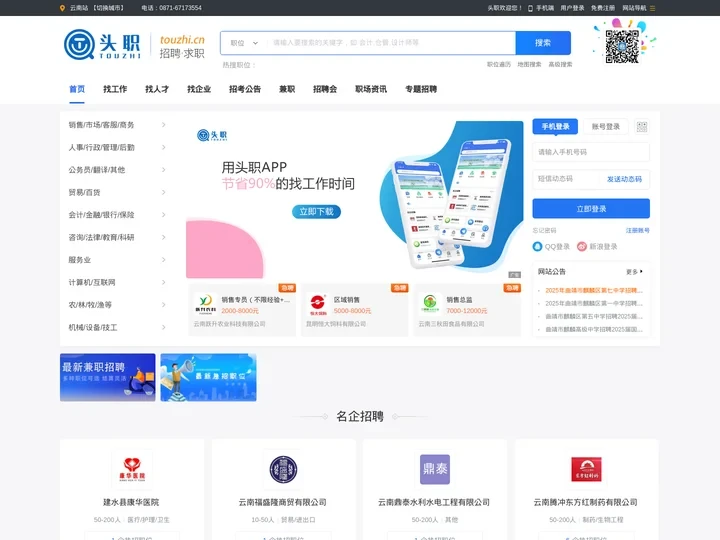Click 切换城市 in top bar
This screenshot has width=720, height=540.
[108, 8]
